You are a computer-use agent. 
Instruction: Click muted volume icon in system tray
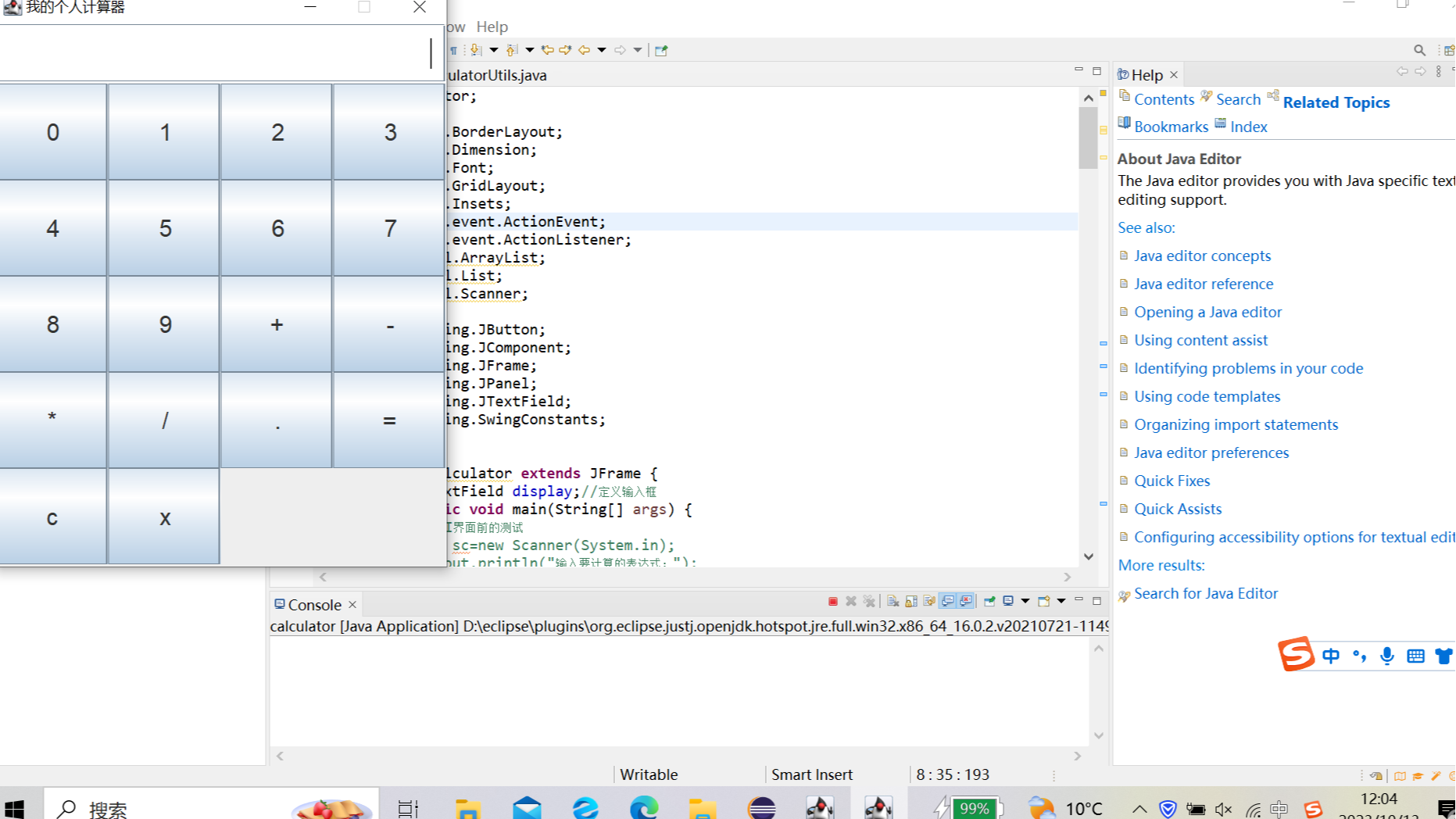pyautogui.click(x=1224, y=810)
